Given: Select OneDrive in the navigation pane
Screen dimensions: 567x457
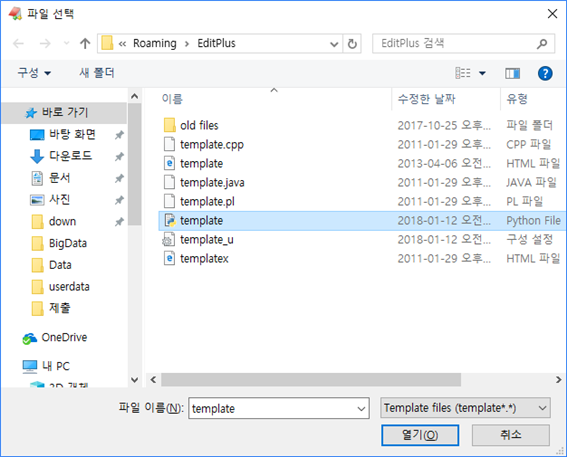Looking at the screenshot, I should click(x=64, y=337).
